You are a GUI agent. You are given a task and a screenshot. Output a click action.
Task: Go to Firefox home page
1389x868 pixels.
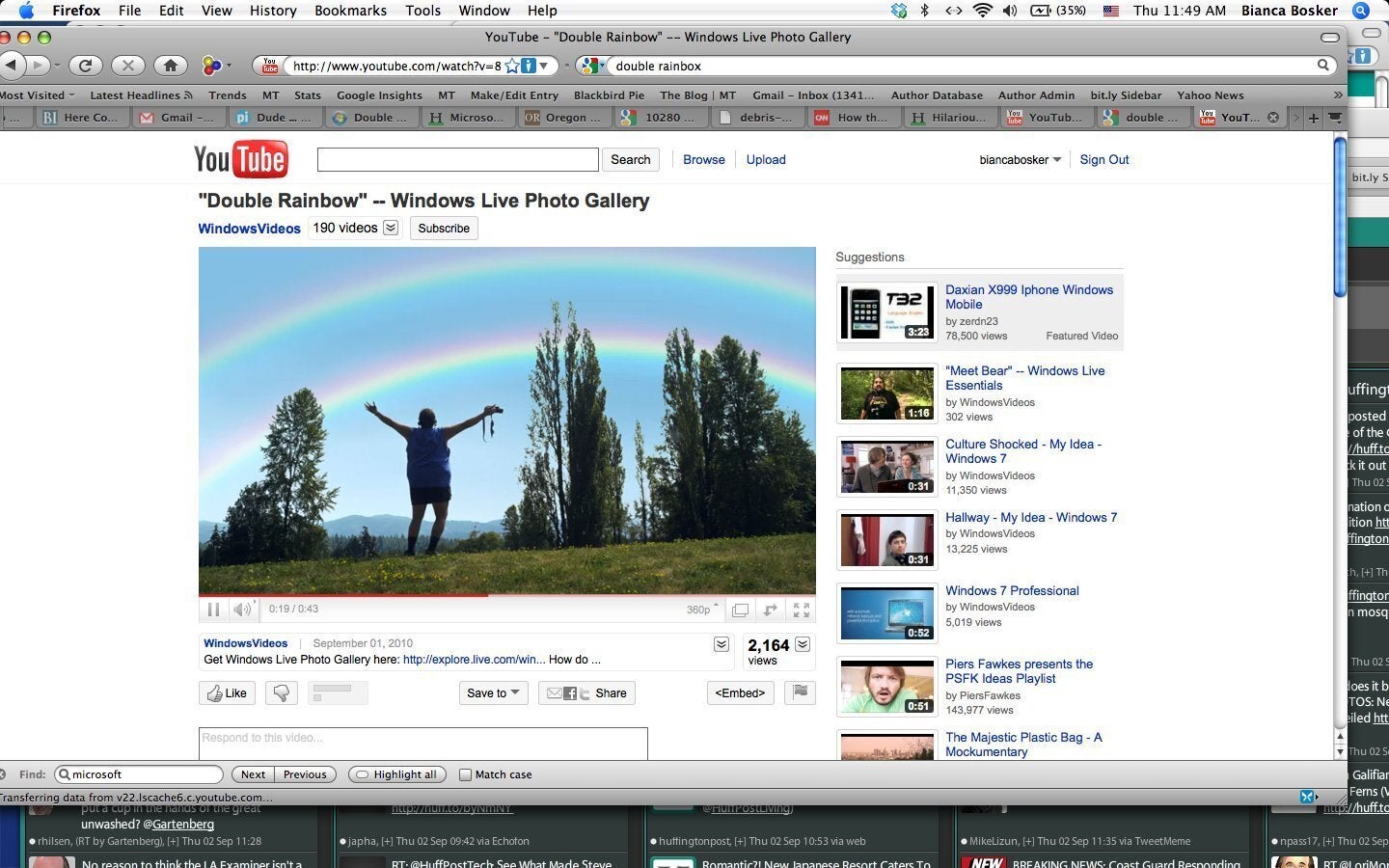[x=170, y=66]
